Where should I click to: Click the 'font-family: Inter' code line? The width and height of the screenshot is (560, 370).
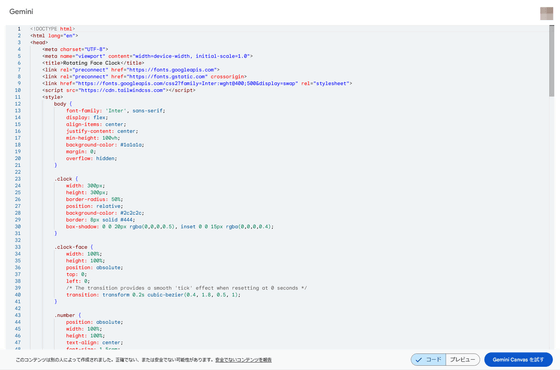[x=115, y=111]
